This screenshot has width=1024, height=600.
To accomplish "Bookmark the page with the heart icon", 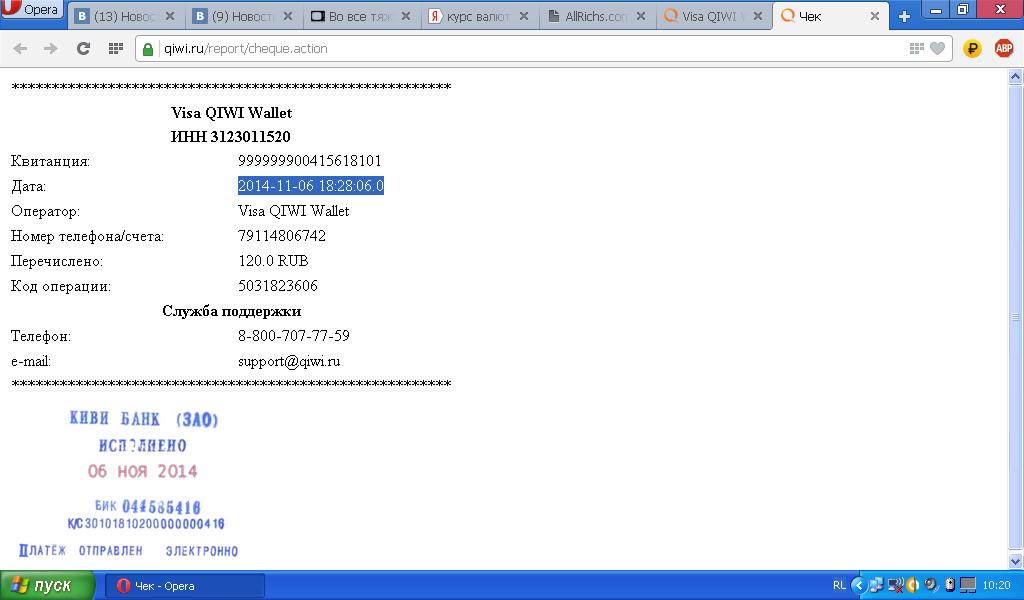I will (x=937, y=48).
